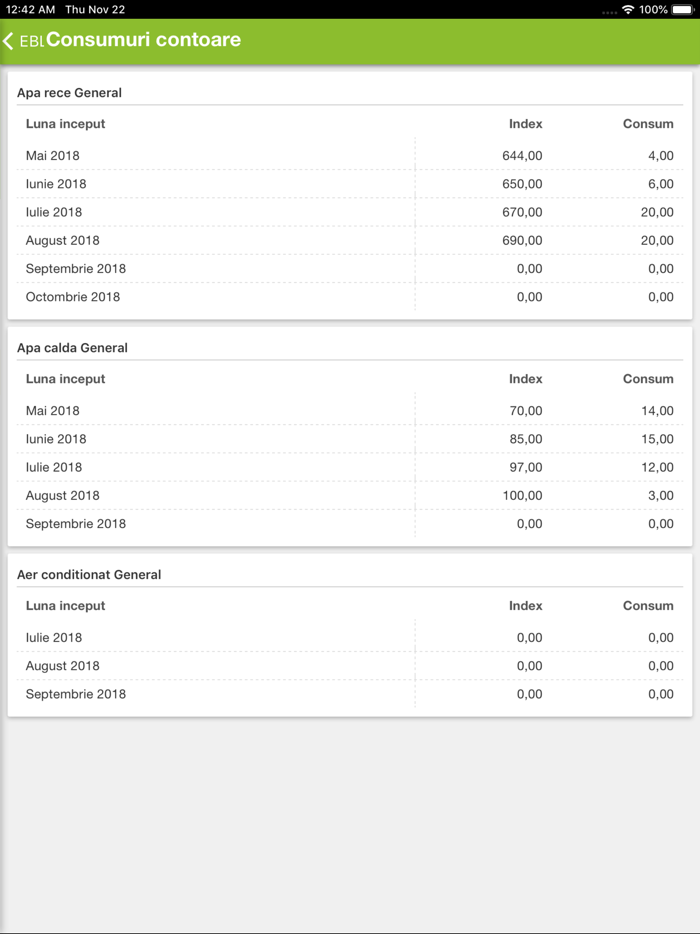This screenshot has width=700, height=934.
Task: Tap the EBL back label
Action: pyautogui.click(x=31, y=42)
